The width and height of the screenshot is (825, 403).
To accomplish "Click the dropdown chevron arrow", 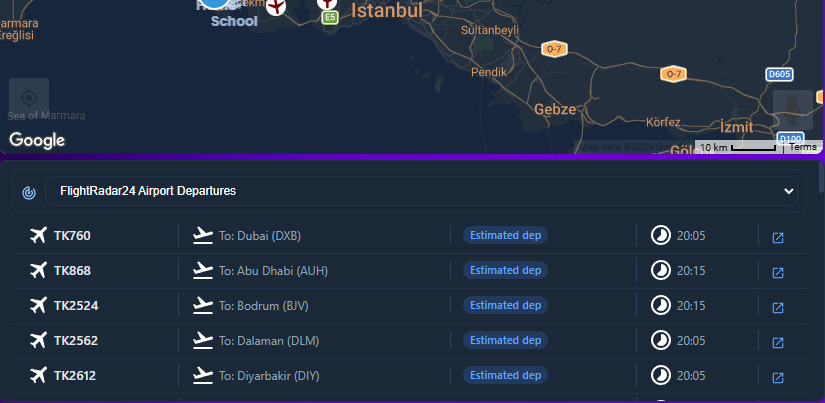I will coord(788,191).
